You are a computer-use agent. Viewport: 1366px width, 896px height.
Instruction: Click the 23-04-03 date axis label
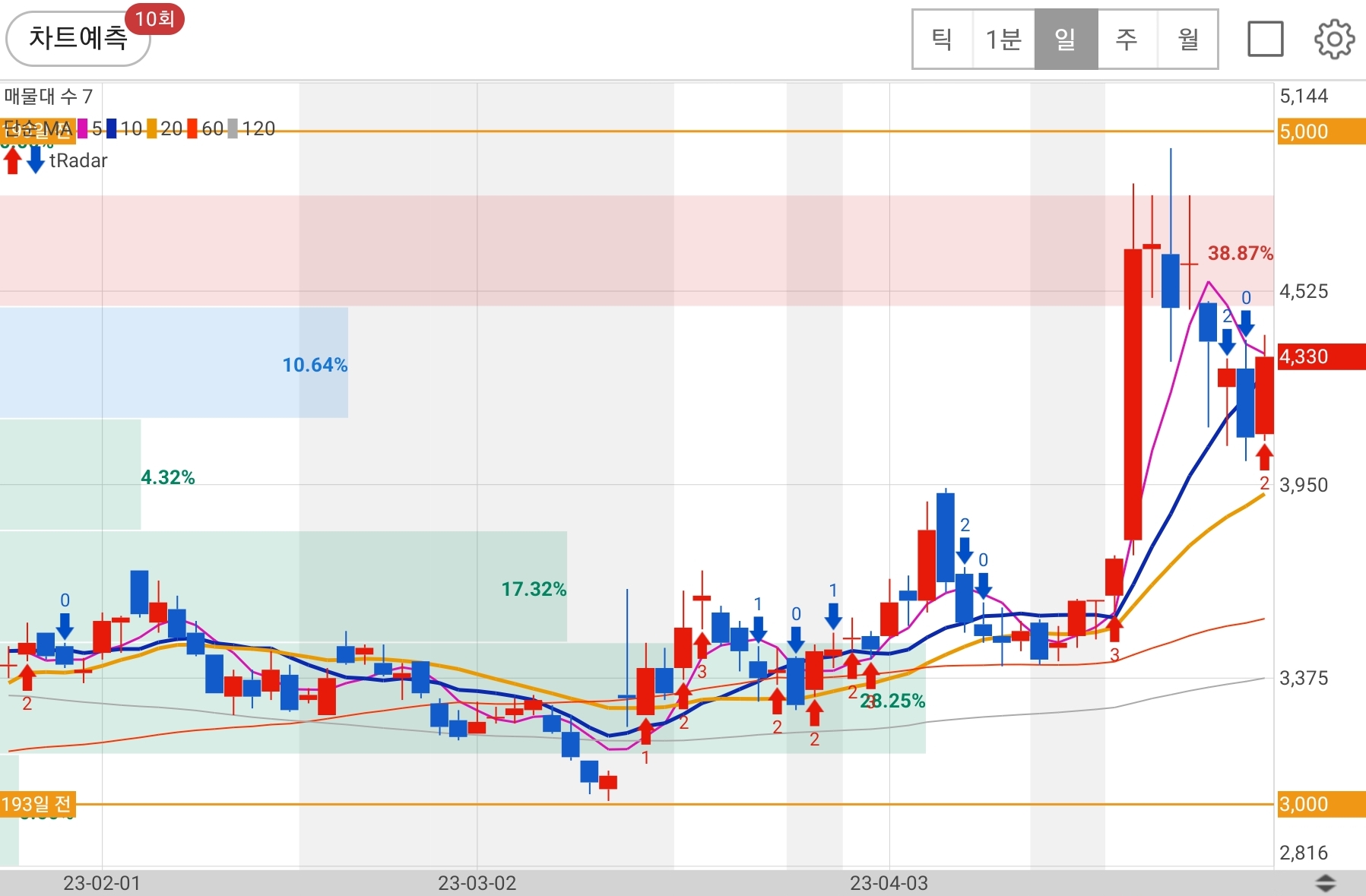[889, 883]
